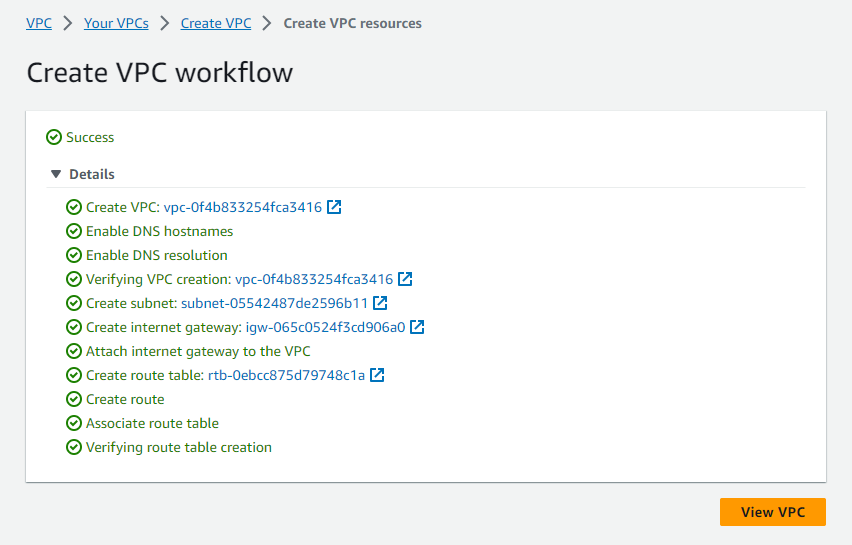The image size is (852, 545).
Task: Return to Create VPC breadcrumb
Action: coord(215,23)
